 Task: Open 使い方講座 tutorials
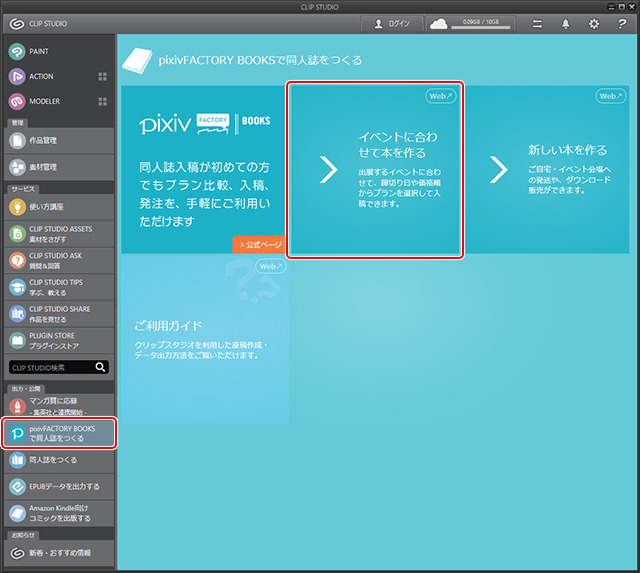point(59,207)
